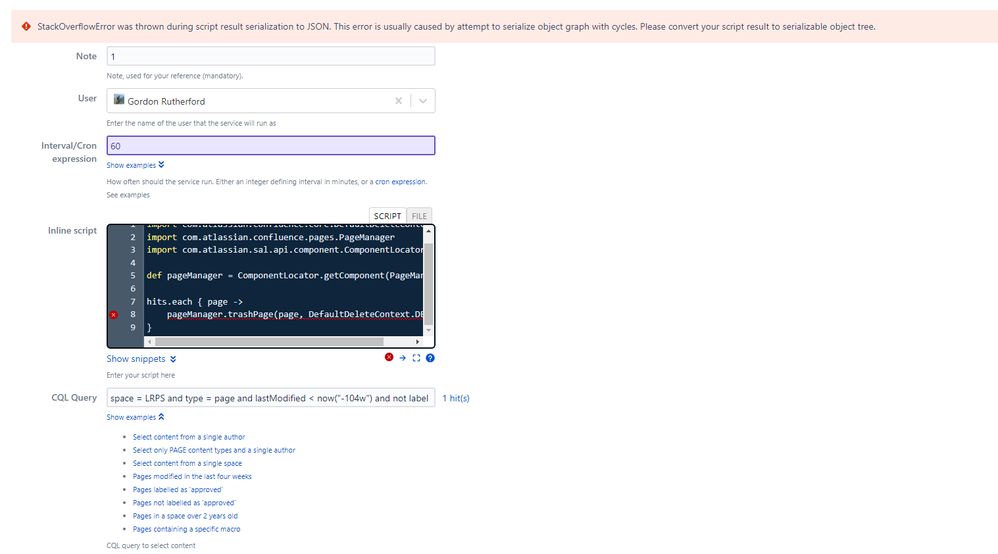Focus the CQL Query input field
Screen dimensions: 998x554
click(x=271, y=398)
